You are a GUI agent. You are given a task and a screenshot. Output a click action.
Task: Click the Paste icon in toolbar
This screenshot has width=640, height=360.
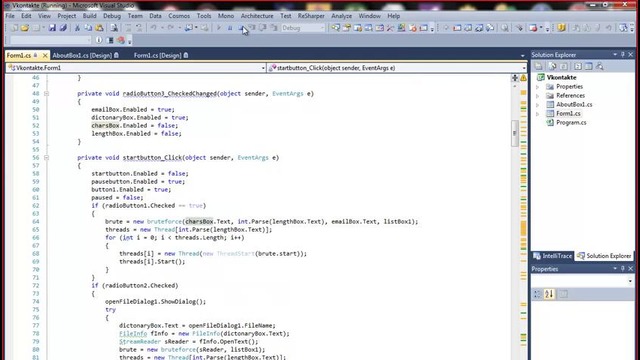[x=99, y=28]
